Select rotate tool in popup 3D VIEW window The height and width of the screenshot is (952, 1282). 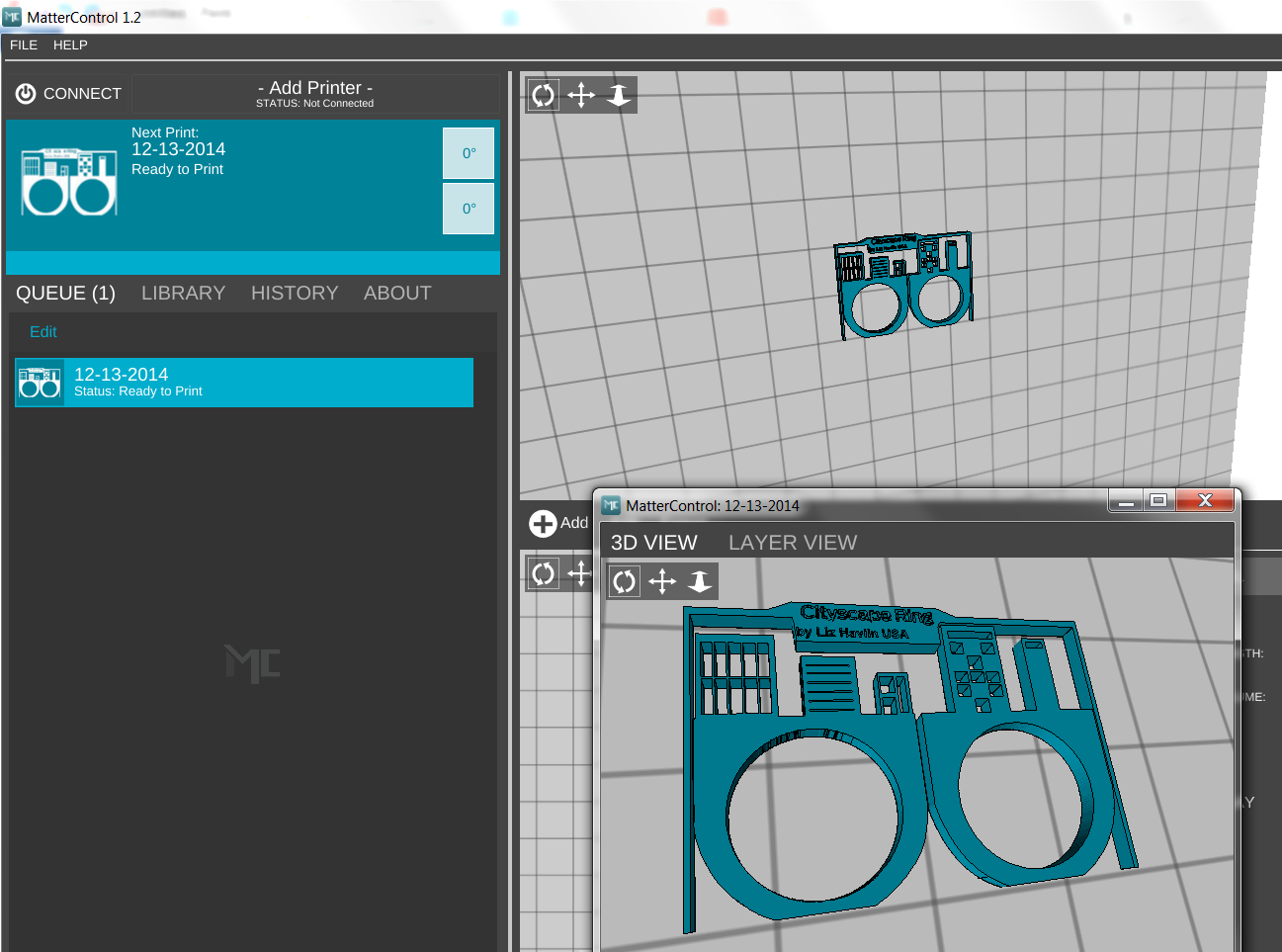pyautogui.click(x=625, y=581)
